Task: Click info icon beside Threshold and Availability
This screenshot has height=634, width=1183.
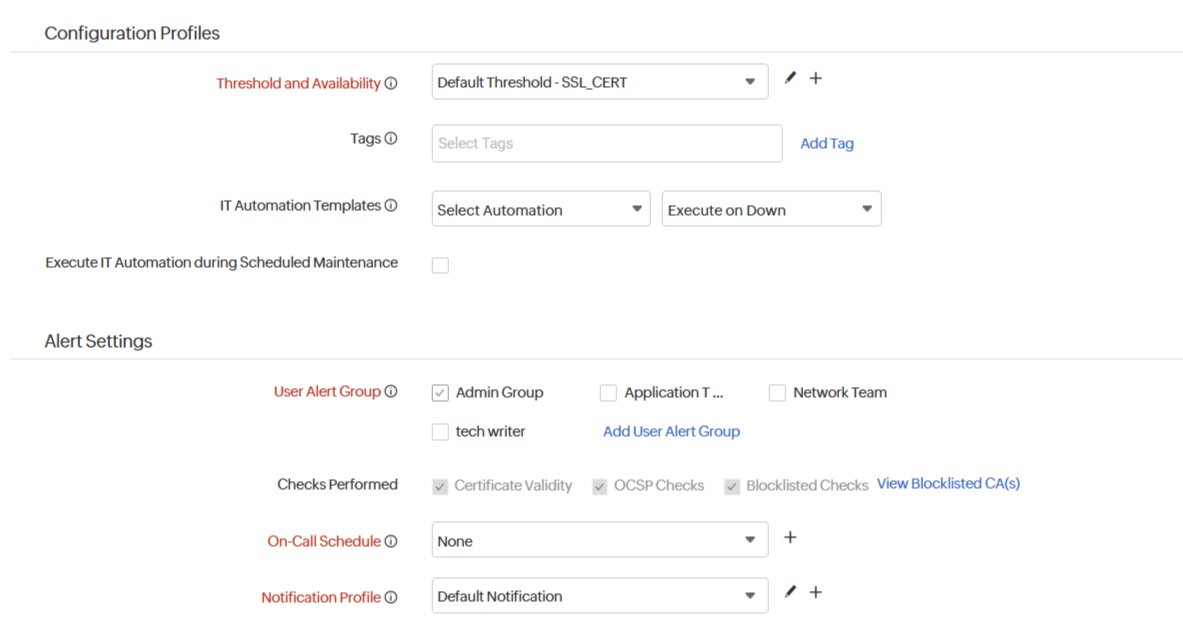Action: 391,84
